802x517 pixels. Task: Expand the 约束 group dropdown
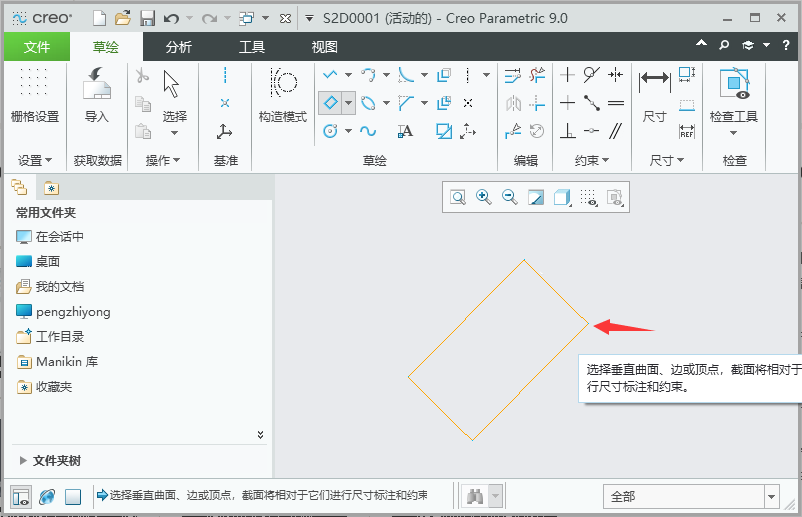coord(592,161)
